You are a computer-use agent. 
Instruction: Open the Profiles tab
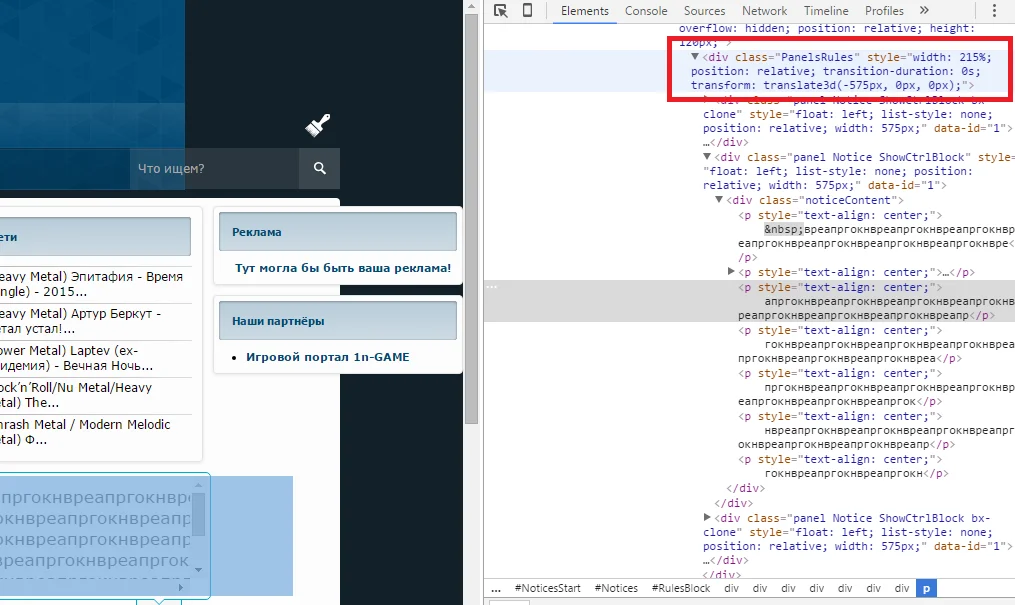pos(884,11)
